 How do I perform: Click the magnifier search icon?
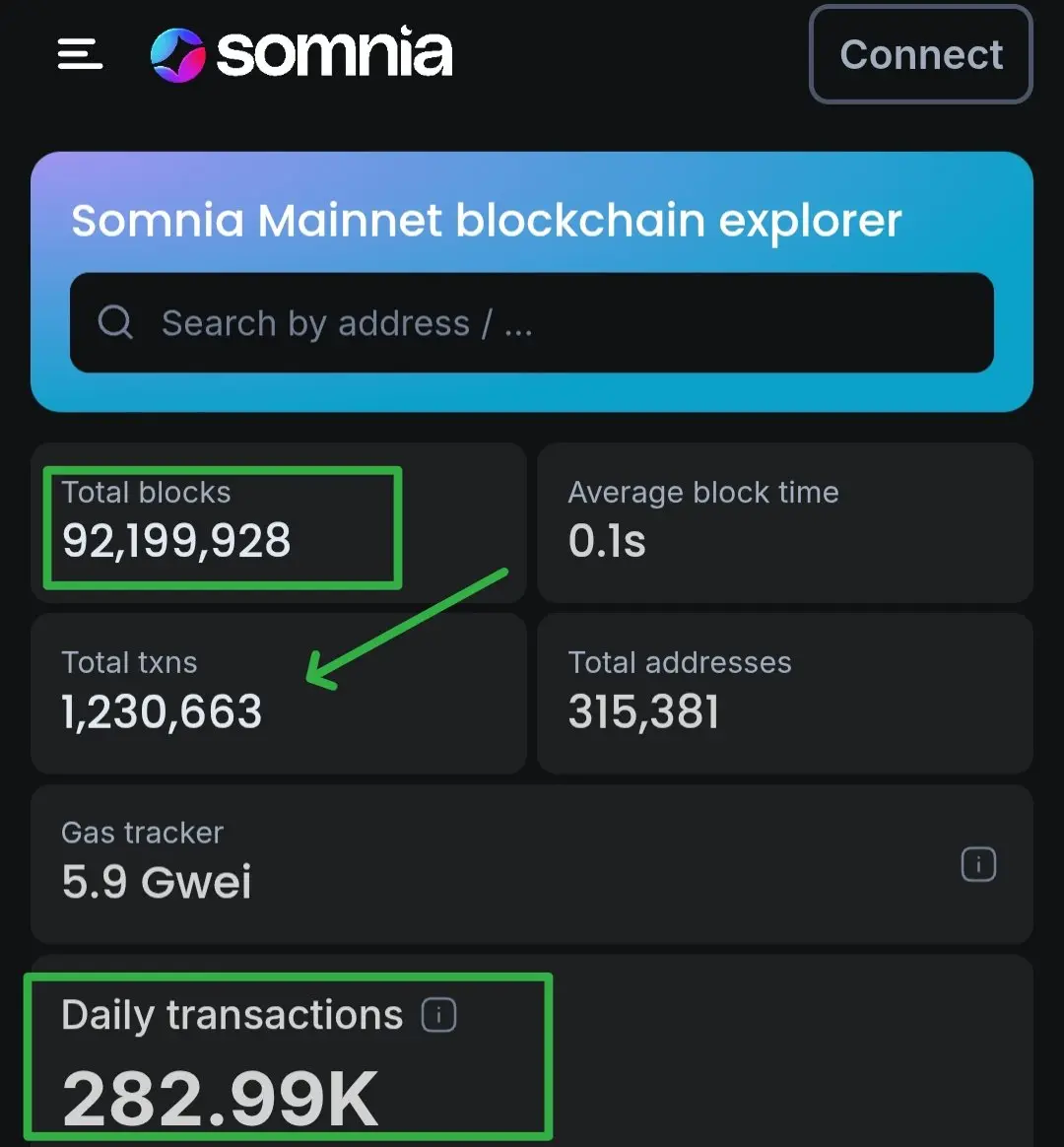click(x=115, y=322)
